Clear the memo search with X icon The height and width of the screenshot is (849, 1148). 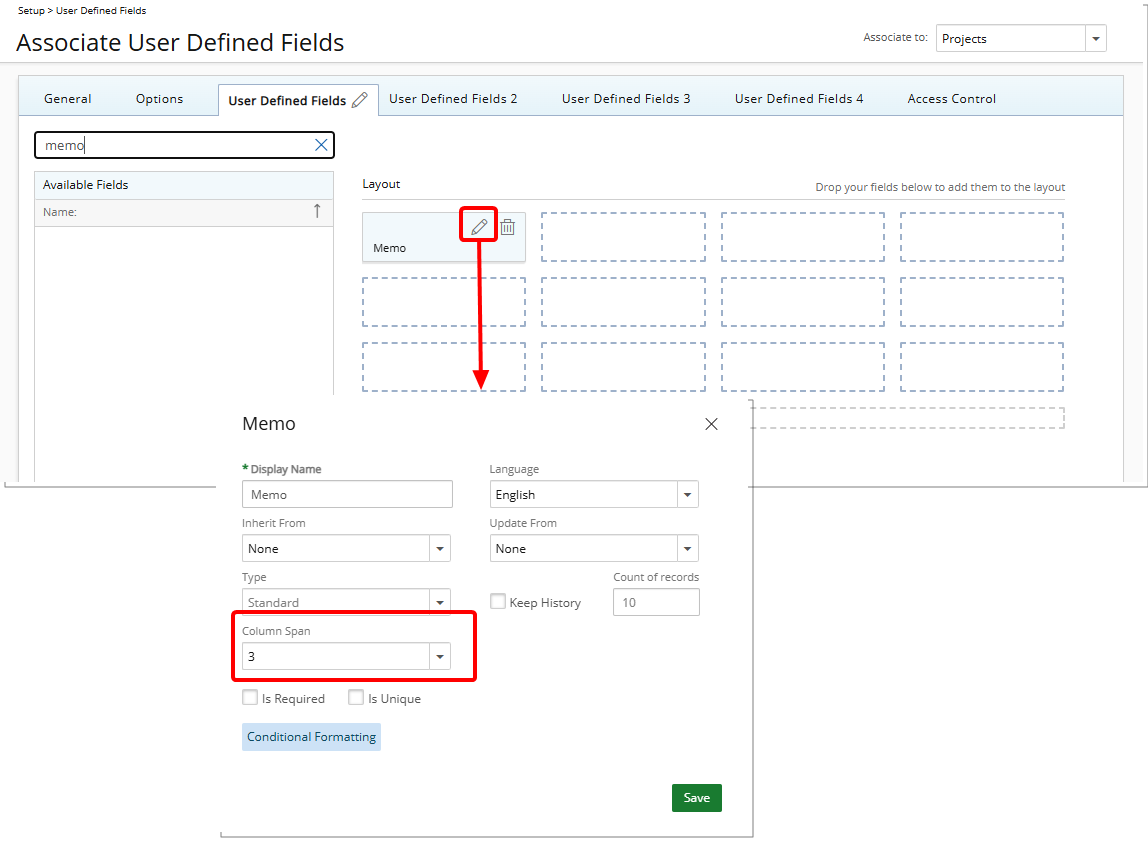coord(321,145)
